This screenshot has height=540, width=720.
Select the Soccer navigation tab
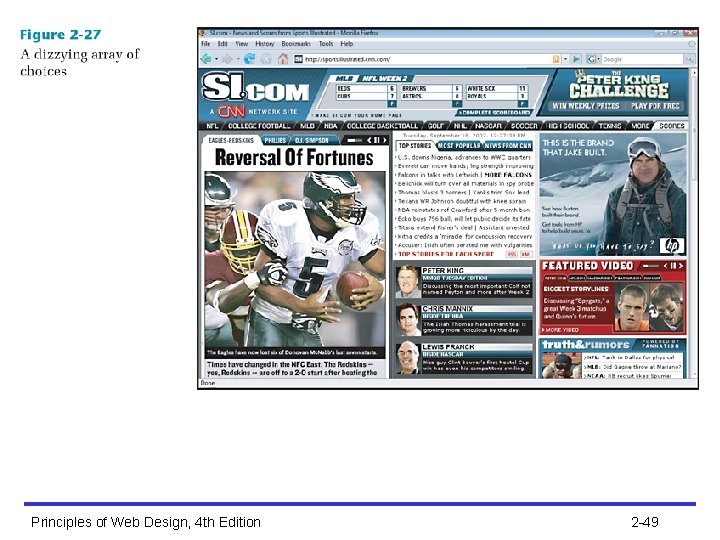point(524,126)
